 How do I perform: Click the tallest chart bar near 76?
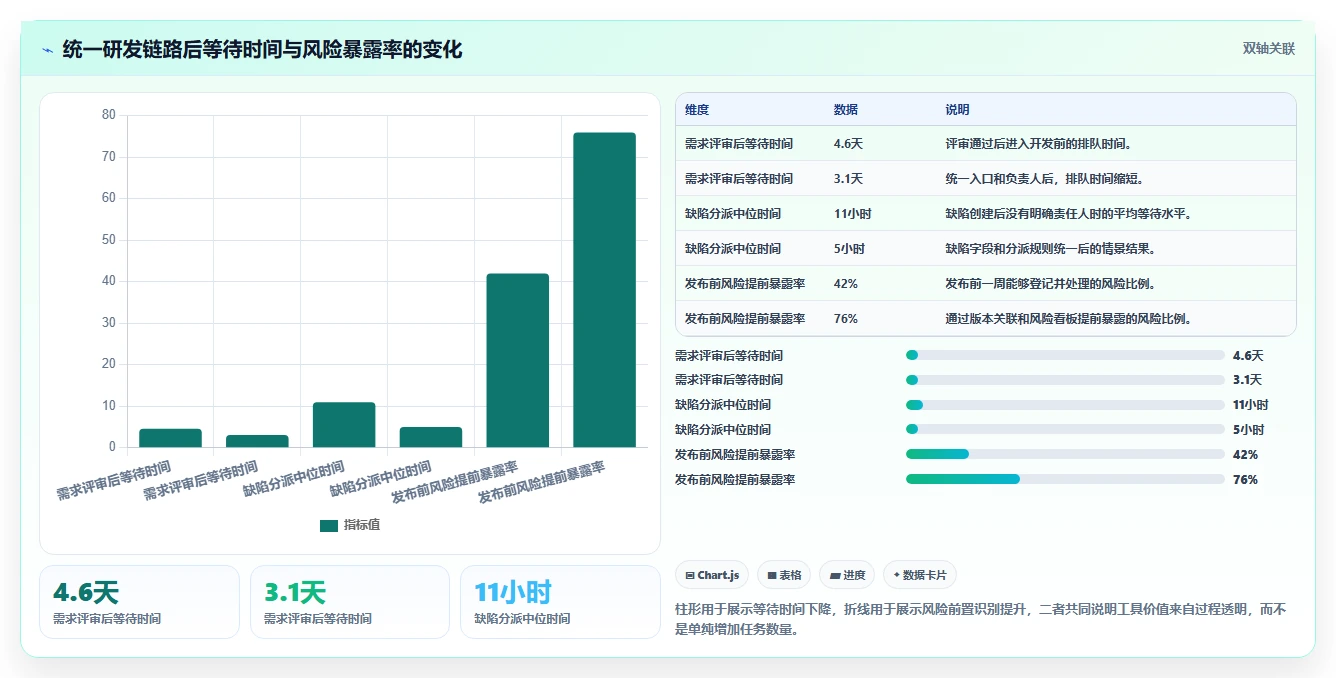(604, 290)
